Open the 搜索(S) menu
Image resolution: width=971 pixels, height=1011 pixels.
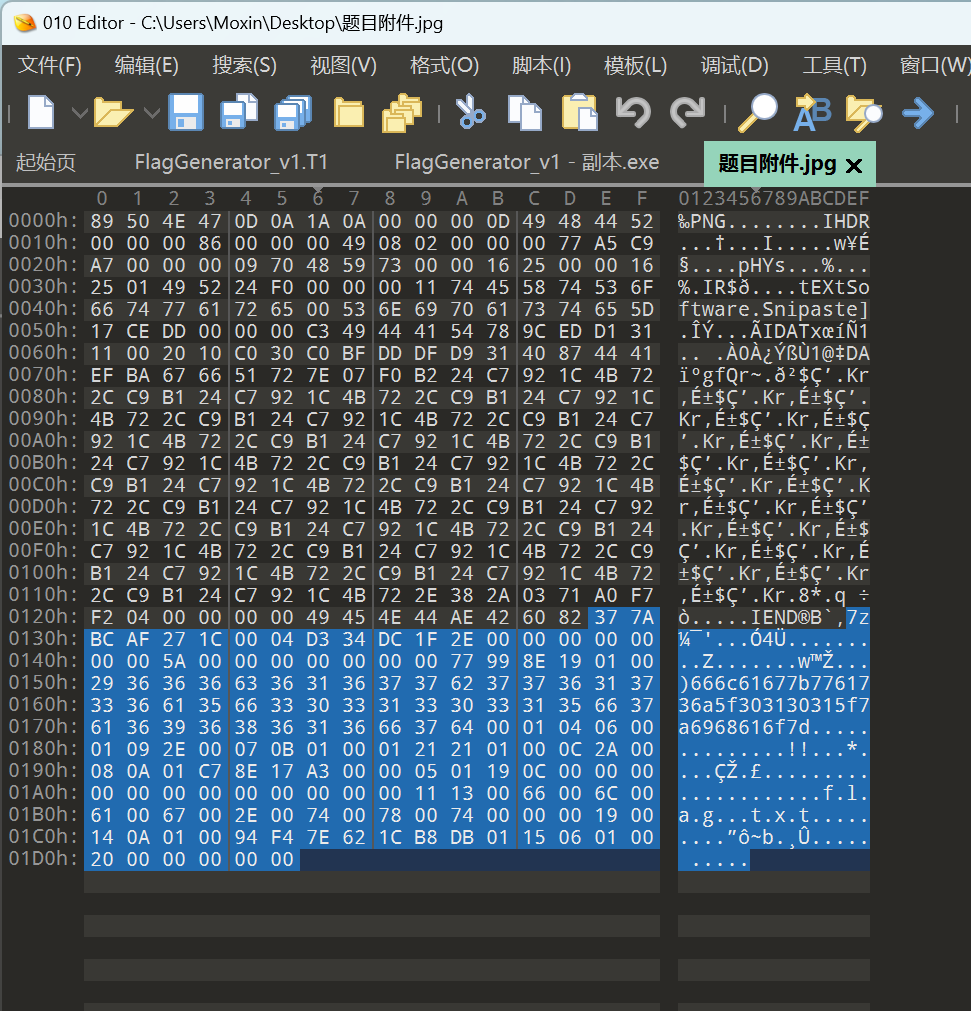click(244, 65)
